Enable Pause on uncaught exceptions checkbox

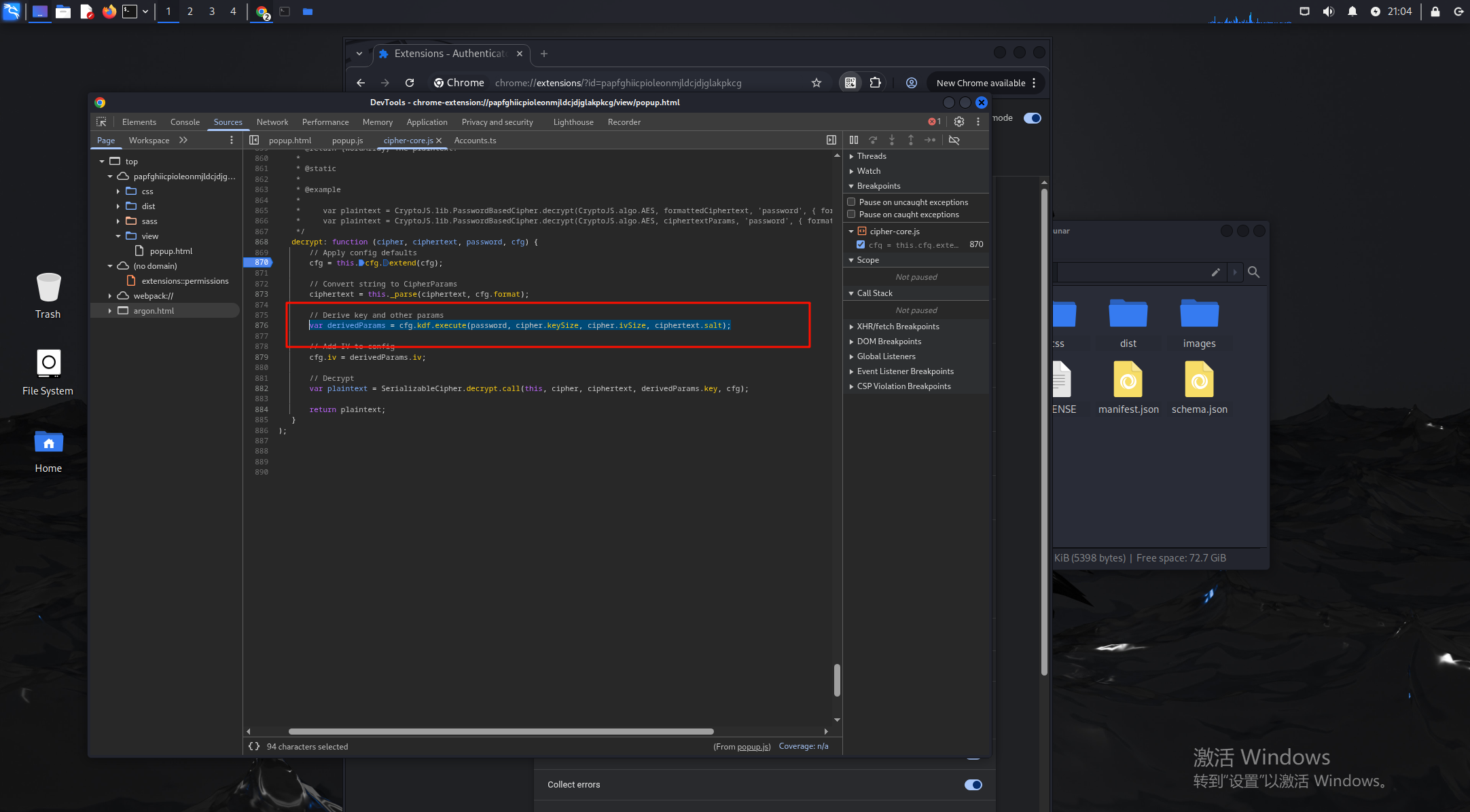coord(851,202)
